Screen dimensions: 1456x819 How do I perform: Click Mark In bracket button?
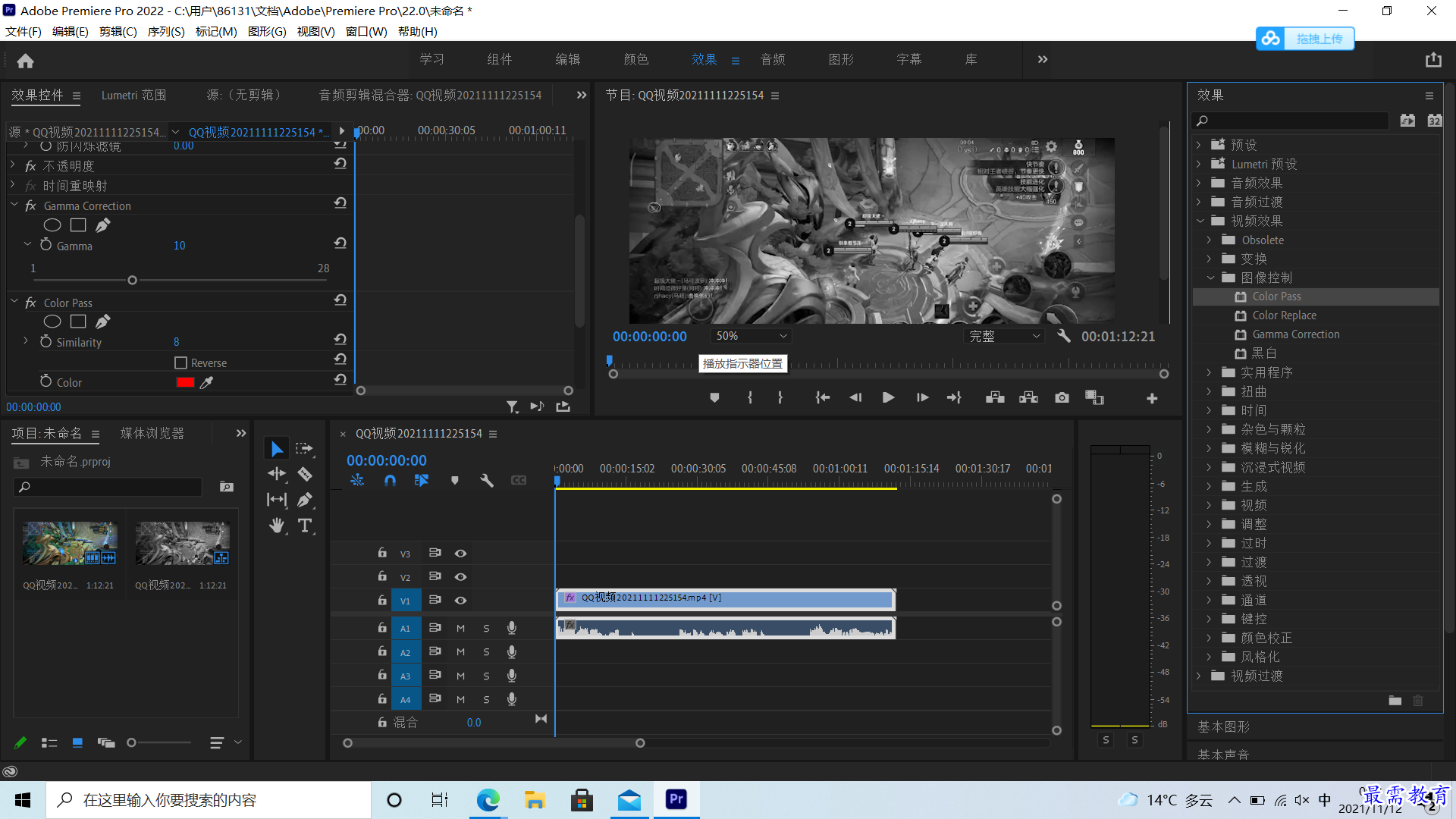pyautogui.click(x=750, y=397)
